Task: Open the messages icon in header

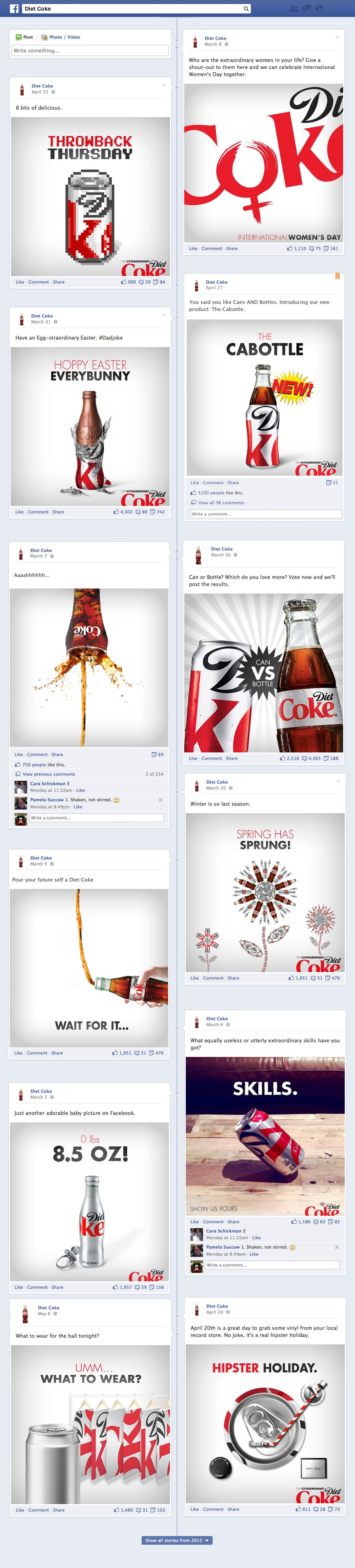Action: point(307,9)
